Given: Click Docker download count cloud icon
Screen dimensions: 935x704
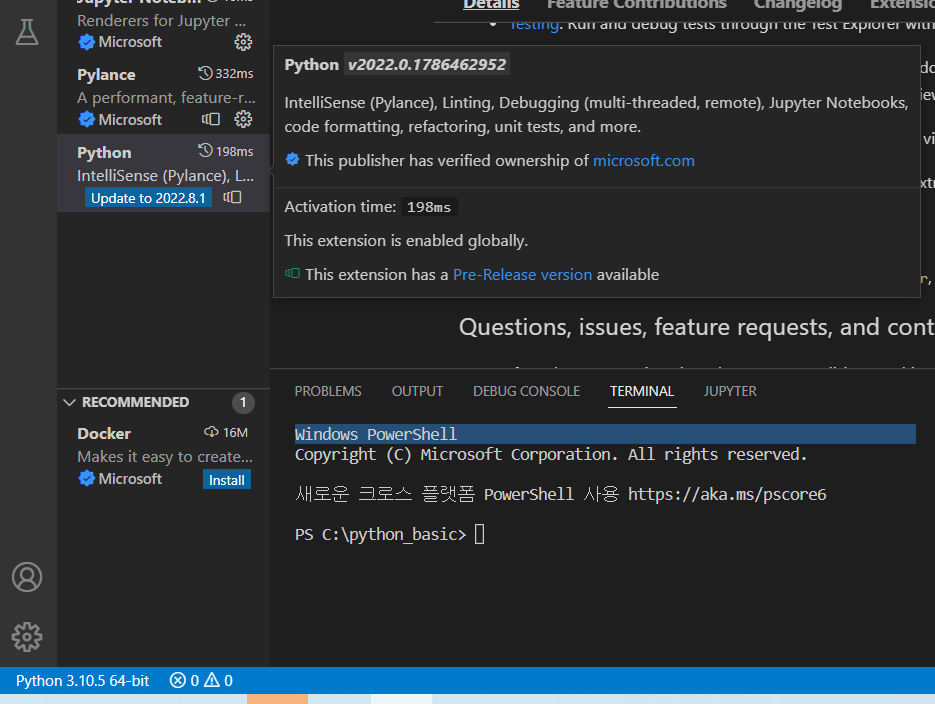Looking at the screenshot, I should click(x=211, y=432).
